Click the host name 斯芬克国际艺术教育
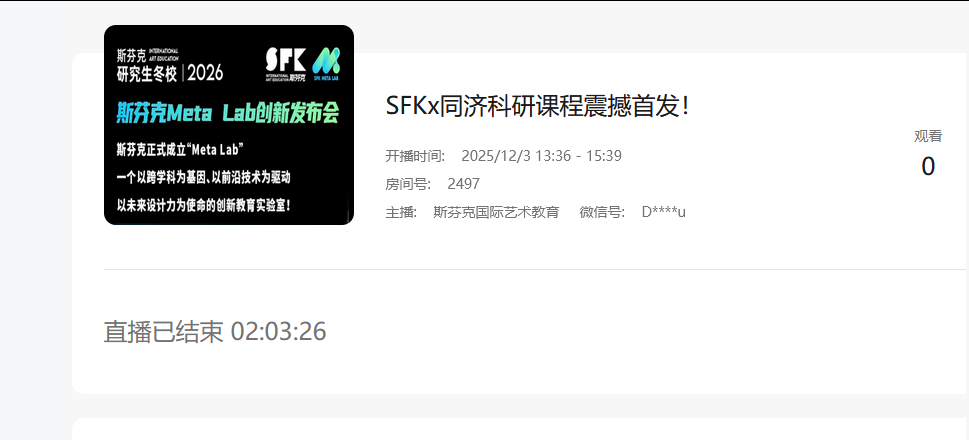Viewport: 969px width, 440px height. click(496, 213)
